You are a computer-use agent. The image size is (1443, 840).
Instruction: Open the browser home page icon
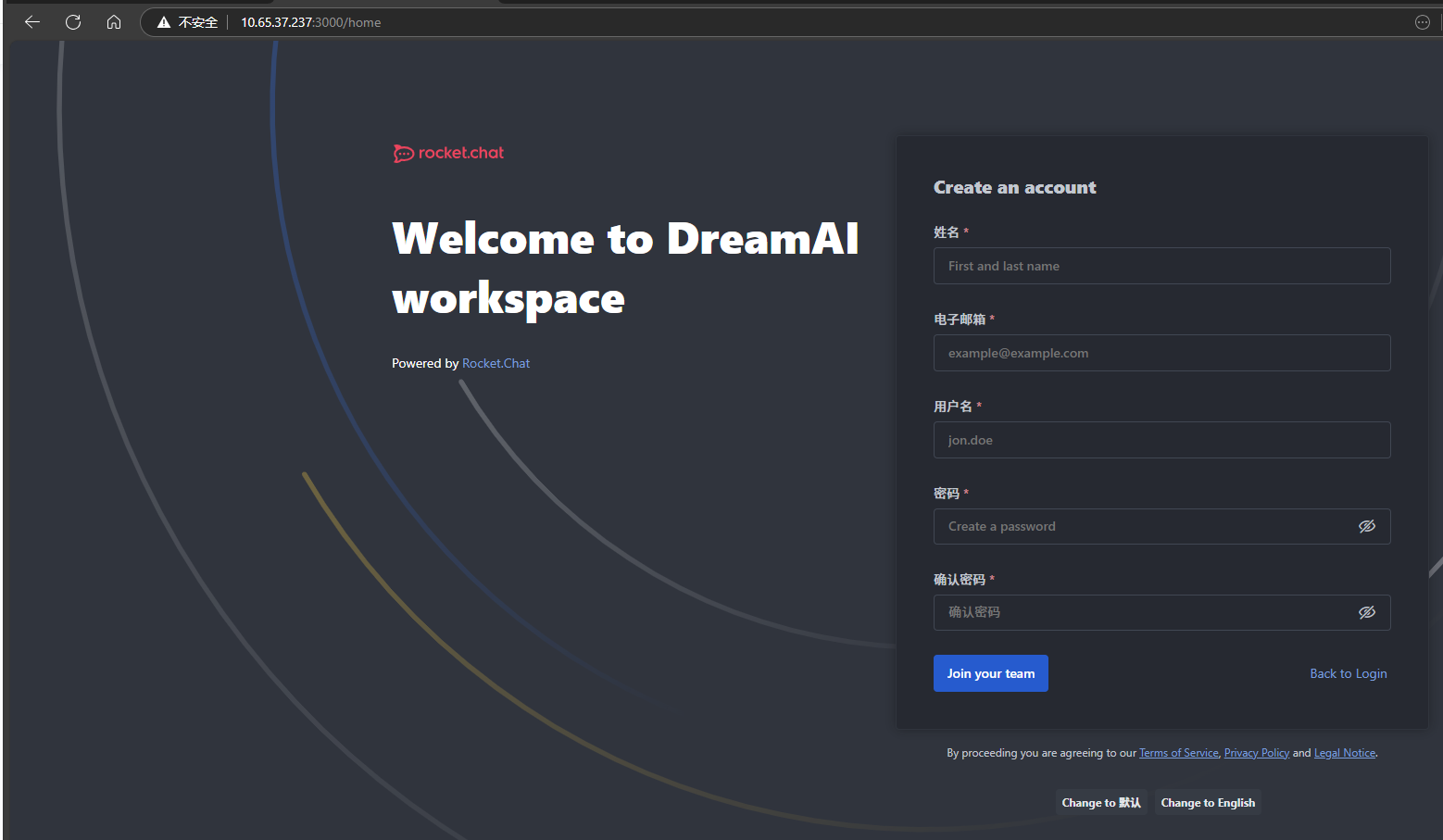tap(114, 22)
